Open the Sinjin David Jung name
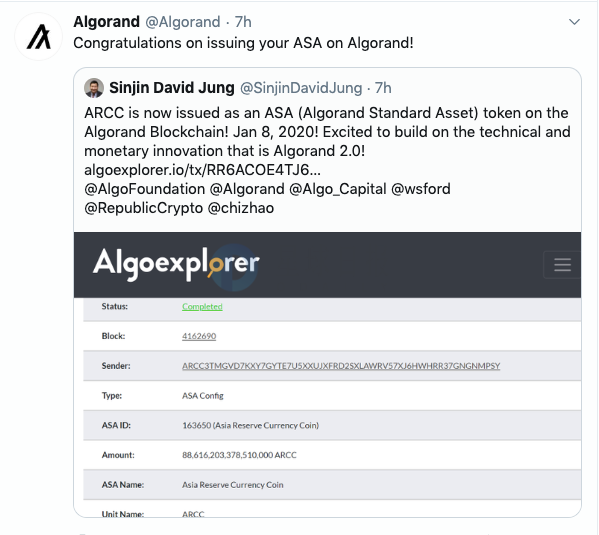The image size is (599, 535). (172, 88)
